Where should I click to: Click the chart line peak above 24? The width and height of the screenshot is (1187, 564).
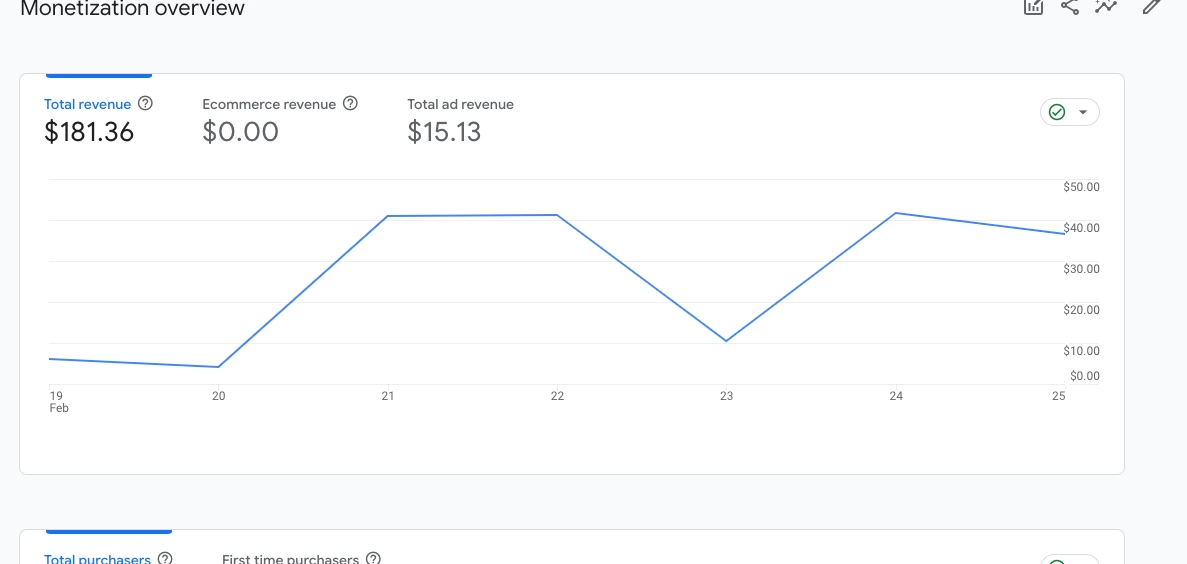(896, 213)
